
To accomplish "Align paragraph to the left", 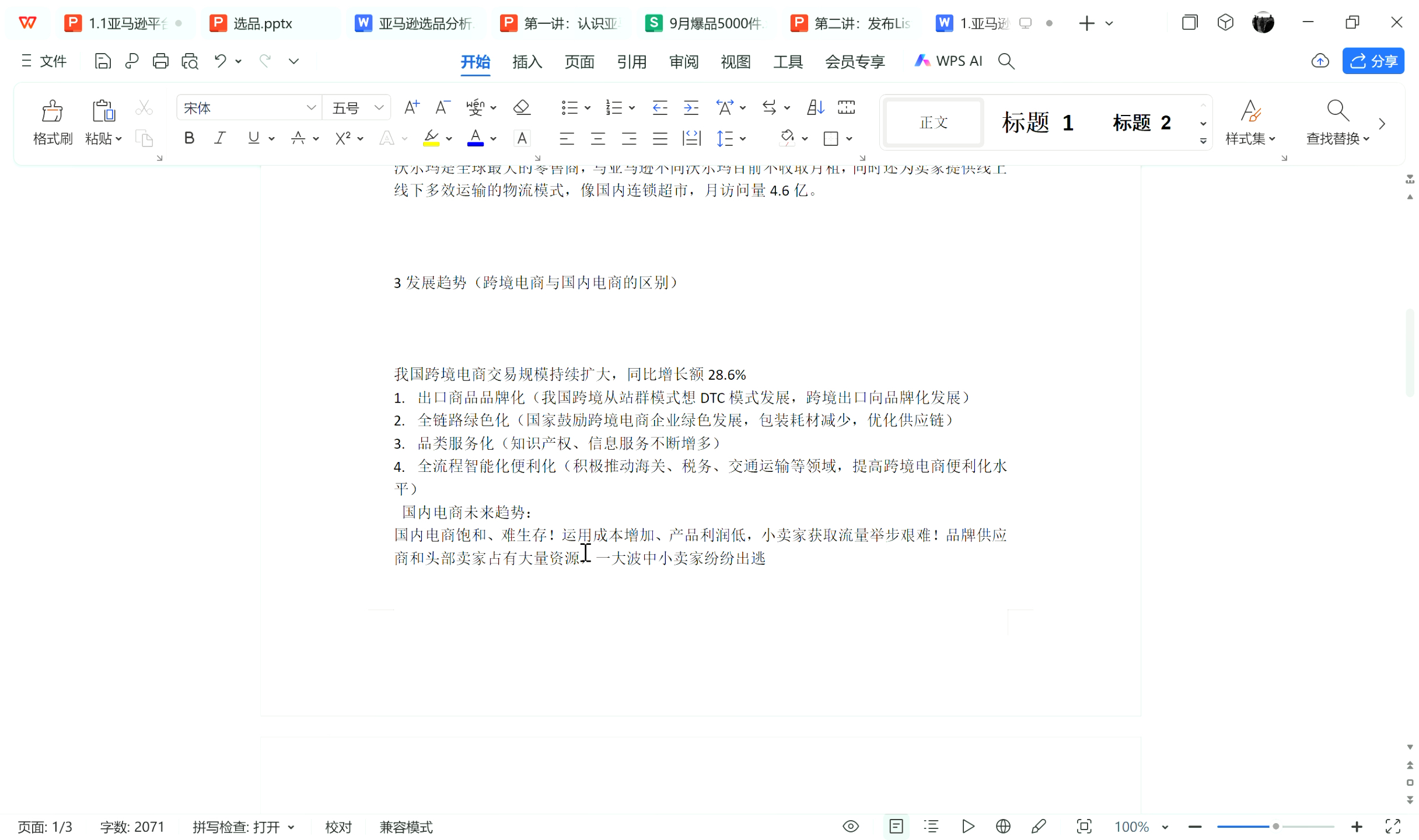I will click(x=567, y=139).
